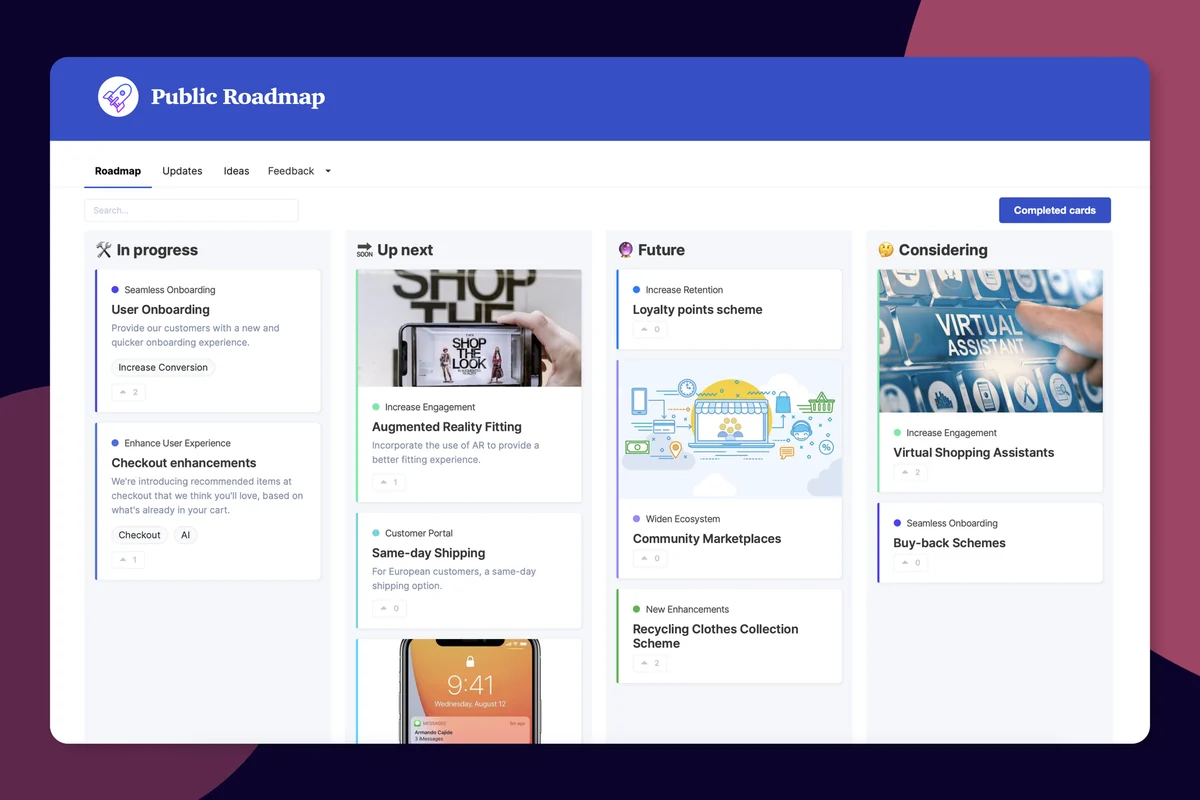The height and width of the screenshot is (800, 1200).
Task: Click the Checkout tag on Checkout enhancements
Action: (x=140, y=535)
